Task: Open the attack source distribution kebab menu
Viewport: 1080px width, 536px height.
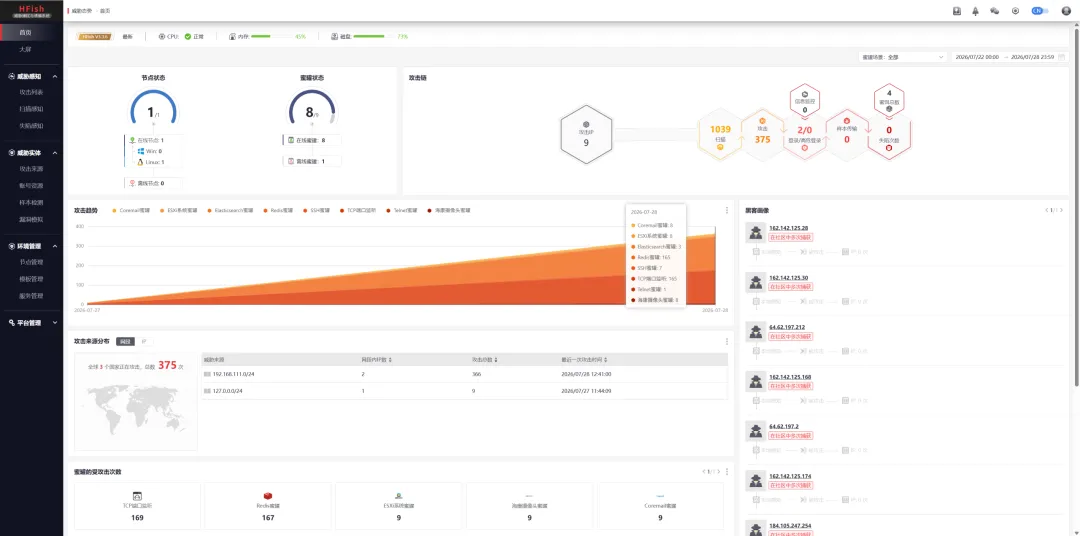Action: click(x=727, y=341)
